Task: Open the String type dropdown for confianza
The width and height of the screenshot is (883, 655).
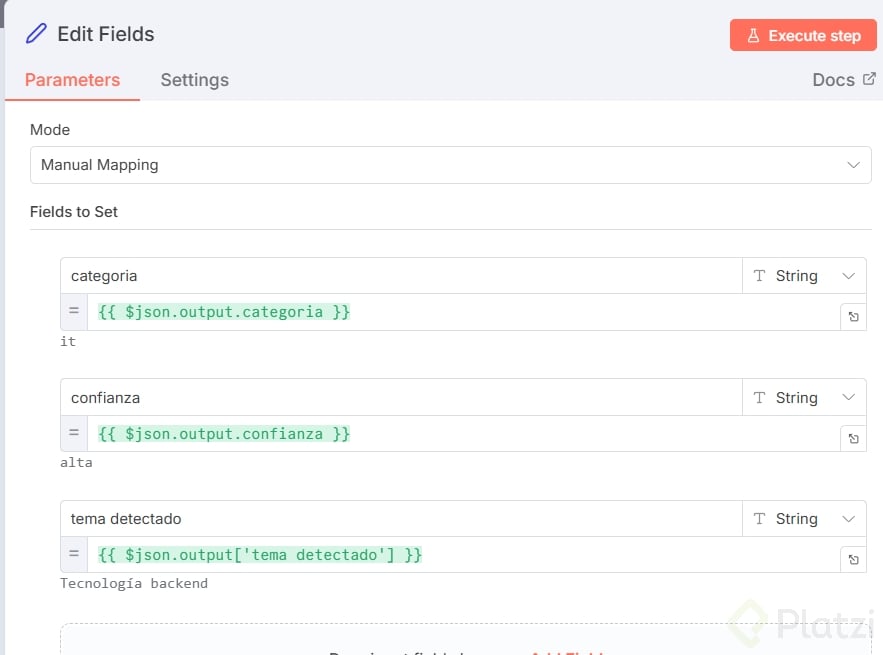Action: coord(804,398)
